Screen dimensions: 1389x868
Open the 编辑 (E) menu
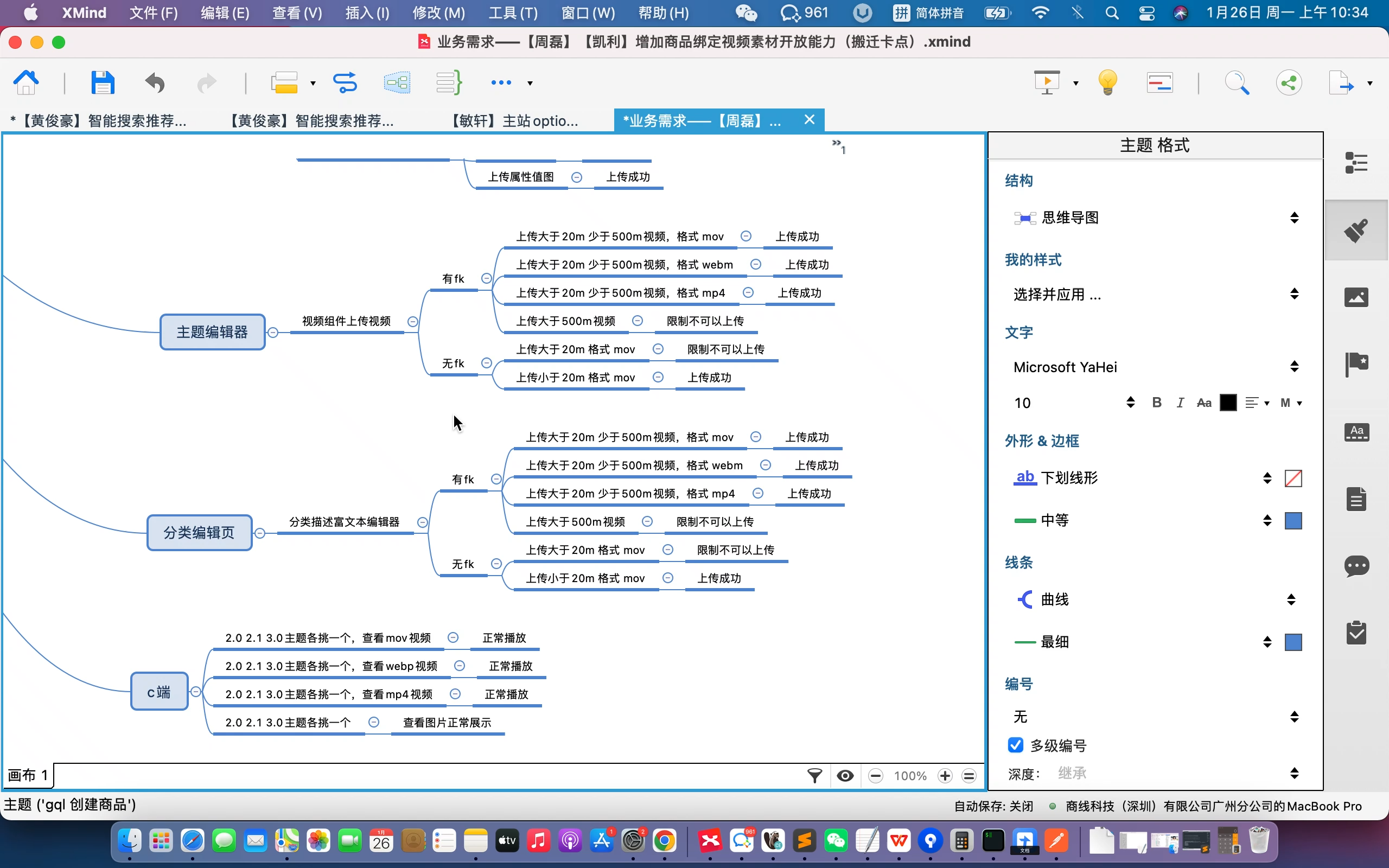click(225, 12)
